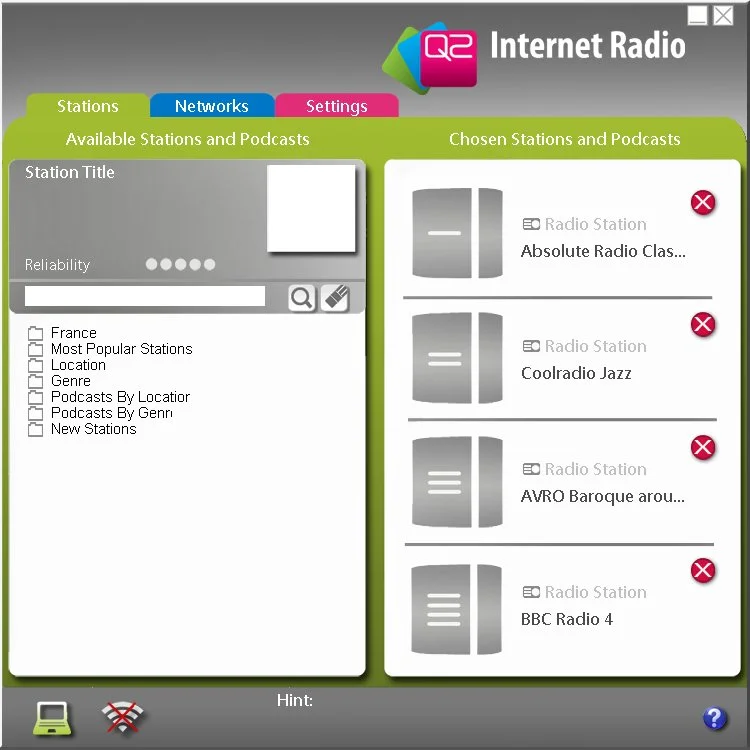Click radio icon above AVRO Baroque arou...
This screenshot has width=750, height=750.
(x=531, y=469)
